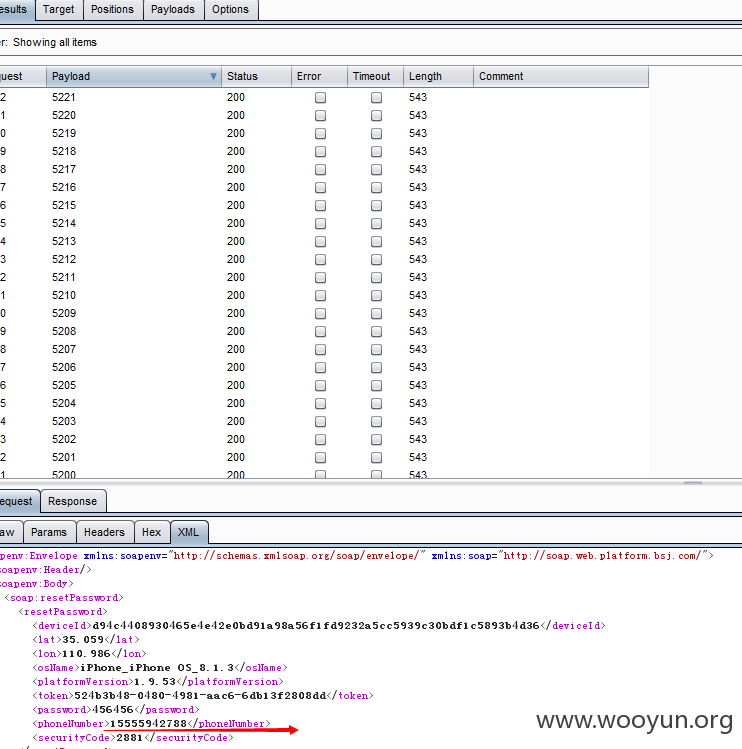Sort by the Length column header

tap(438, 76)
